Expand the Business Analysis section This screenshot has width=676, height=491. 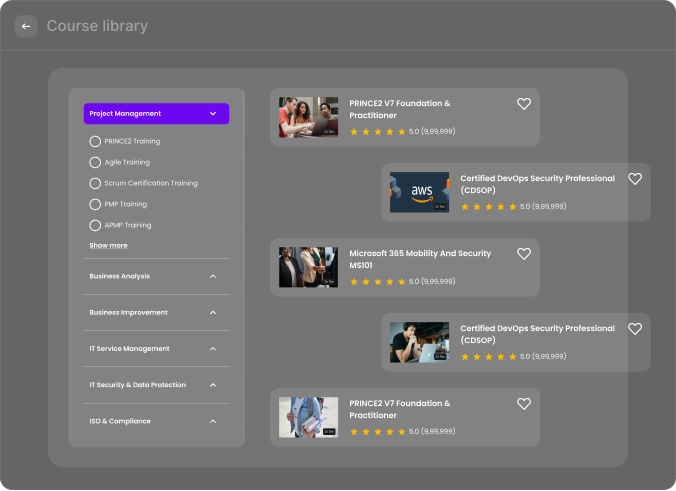213,276
